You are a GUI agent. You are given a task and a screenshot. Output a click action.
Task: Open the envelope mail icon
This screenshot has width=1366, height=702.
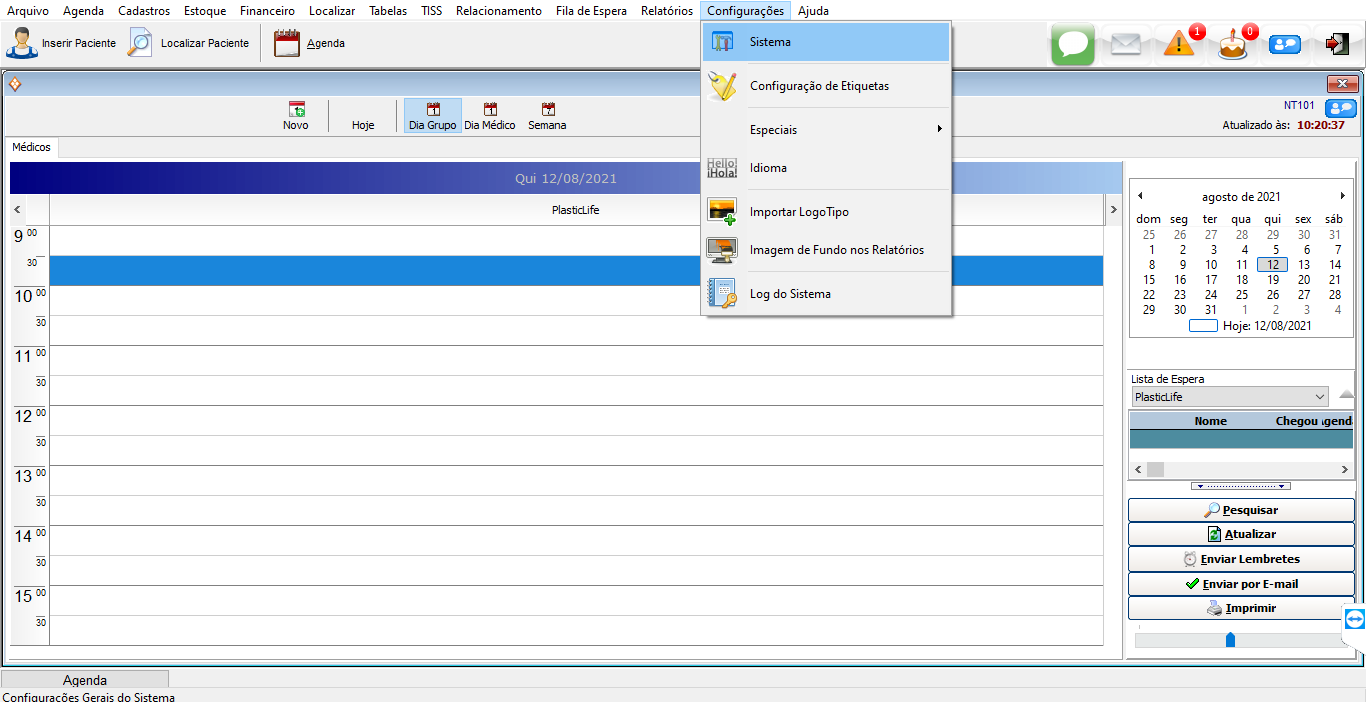(x=1126, y=45)
